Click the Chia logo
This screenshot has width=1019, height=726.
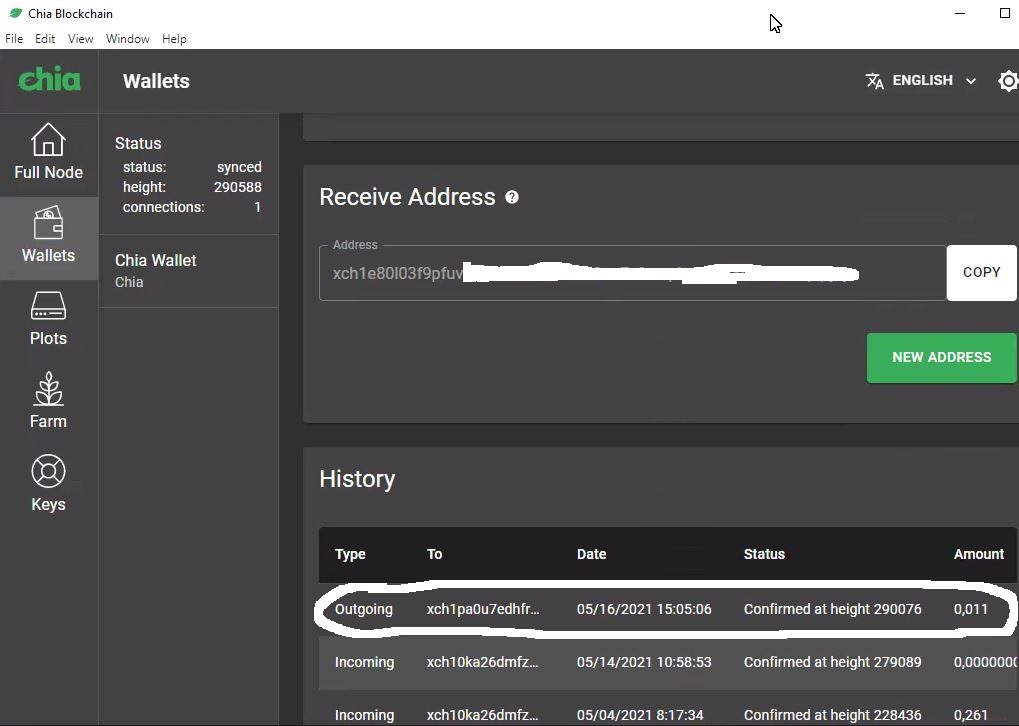click(49, 80)
